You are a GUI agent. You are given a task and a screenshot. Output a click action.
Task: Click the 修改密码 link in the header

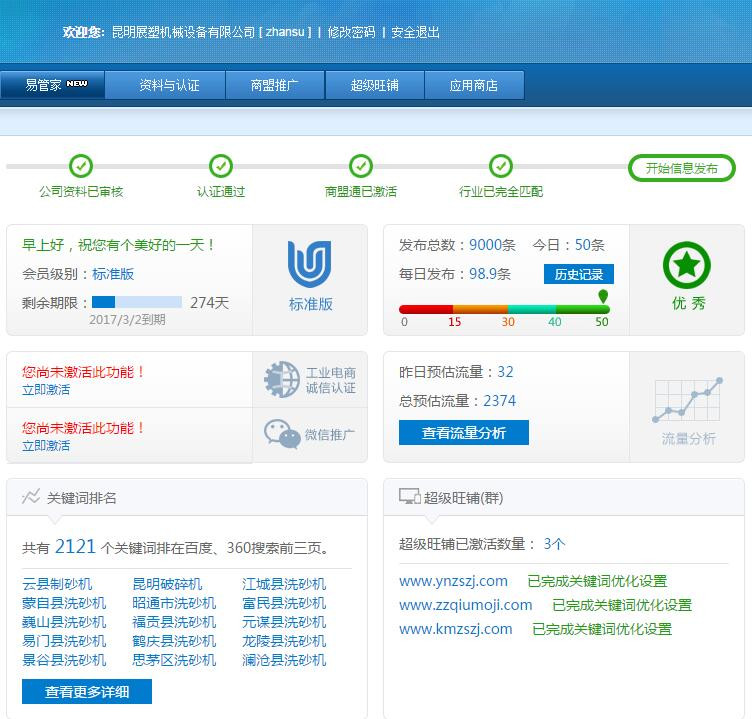(x=351, y=32)
